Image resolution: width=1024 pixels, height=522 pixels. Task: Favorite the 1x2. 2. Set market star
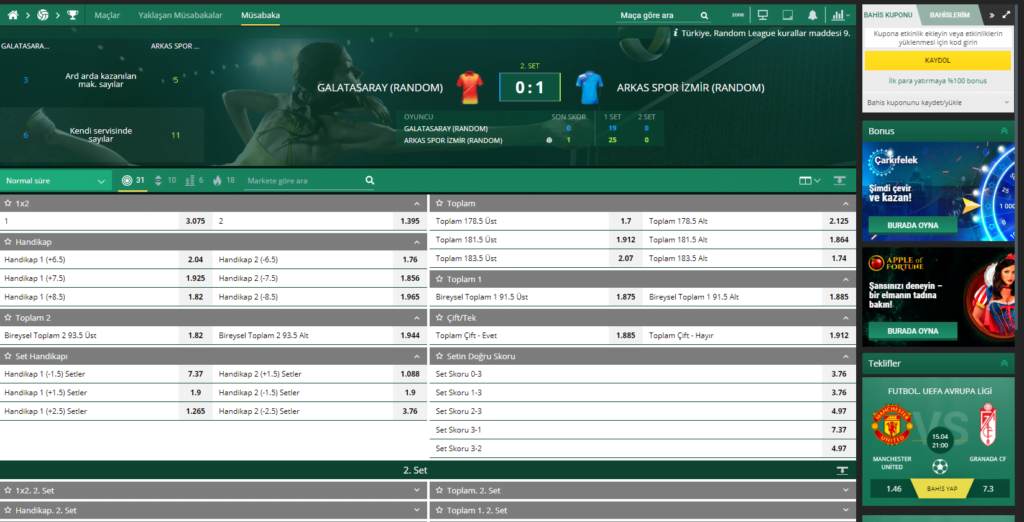point(8,490)
